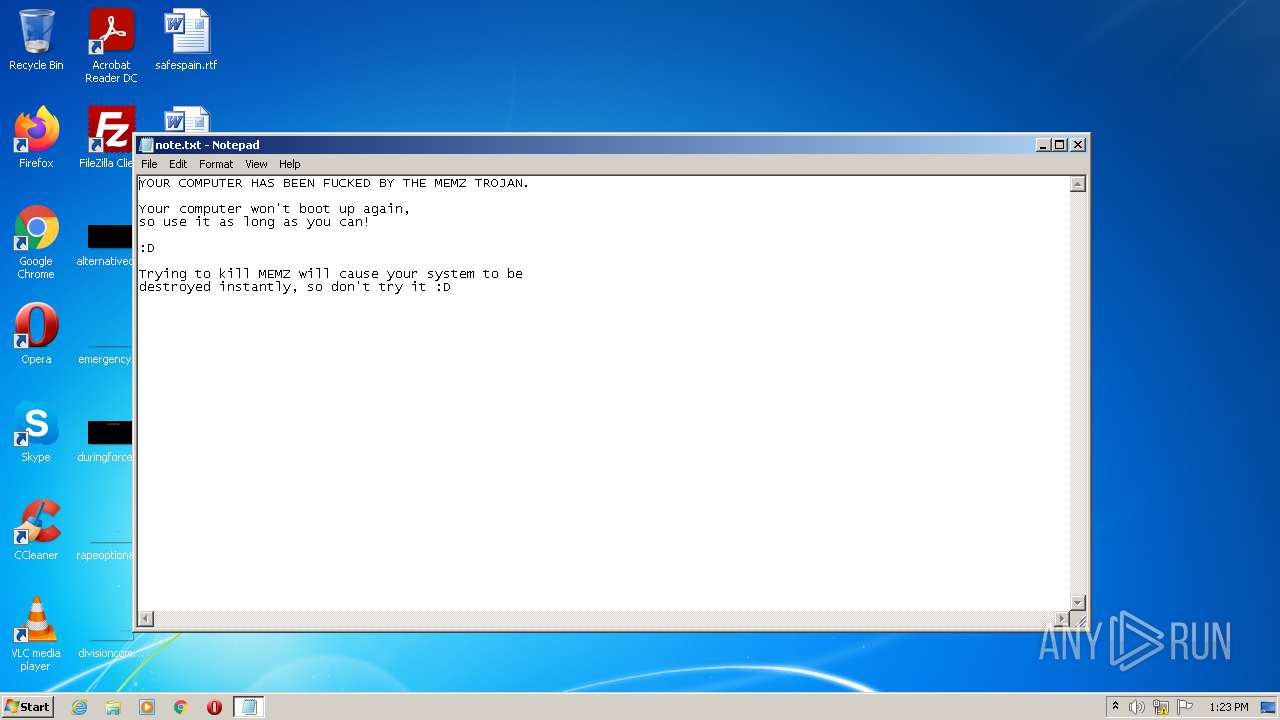This screenshot has width=1280, height=720.
Task: Select the safespain.rtf document icon
Action: click(x=186, y=40)
